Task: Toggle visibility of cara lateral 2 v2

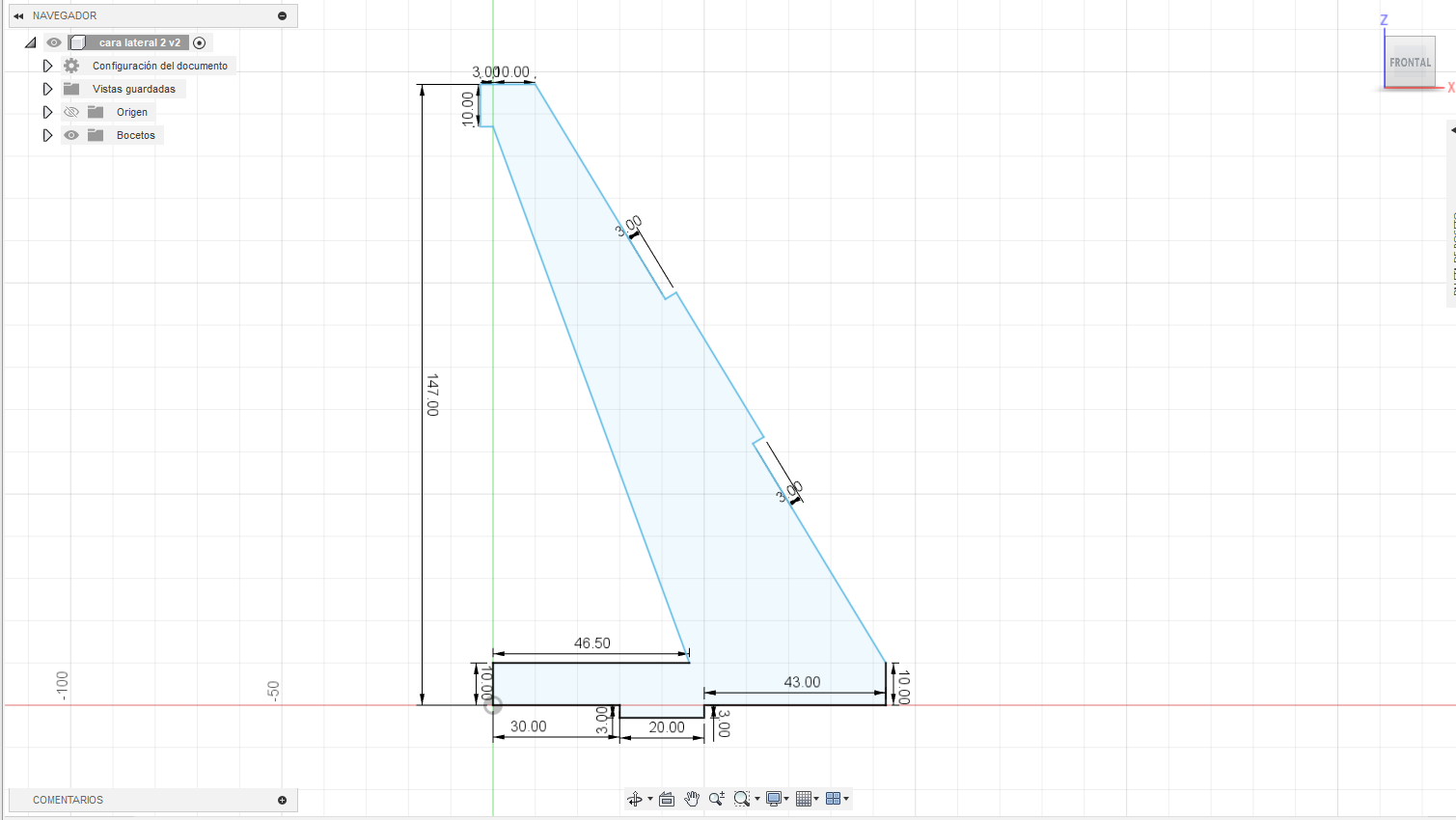Action: [54, 42]
